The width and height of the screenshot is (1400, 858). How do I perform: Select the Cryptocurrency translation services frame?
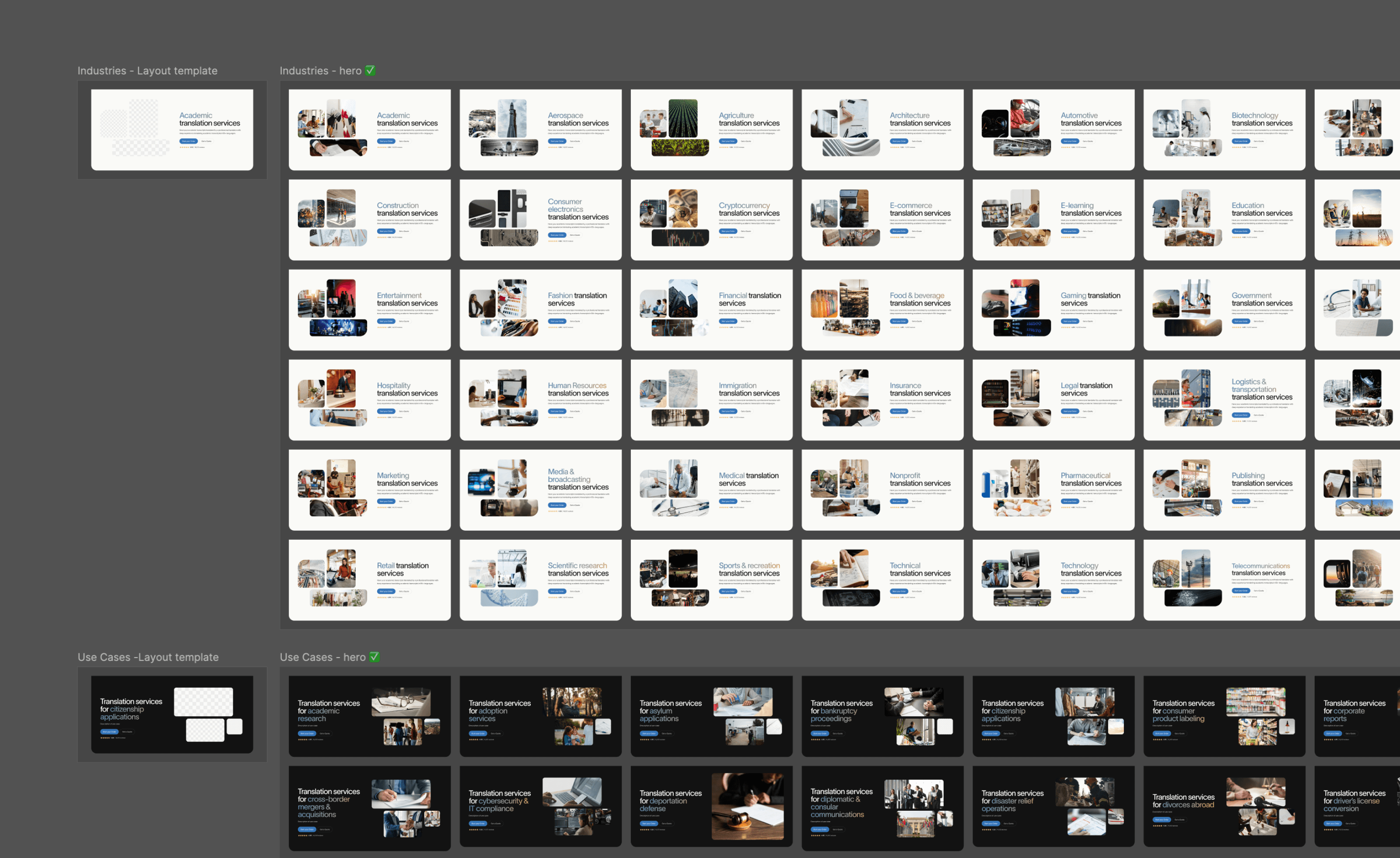[711, 220]
